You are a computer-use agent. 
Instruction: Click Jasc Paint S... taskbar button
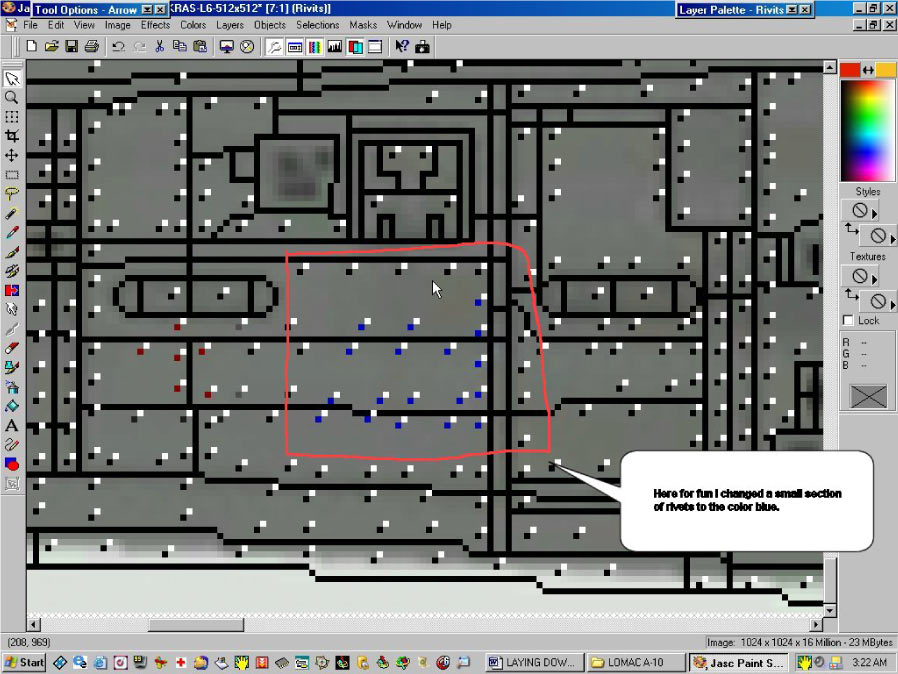739,663
